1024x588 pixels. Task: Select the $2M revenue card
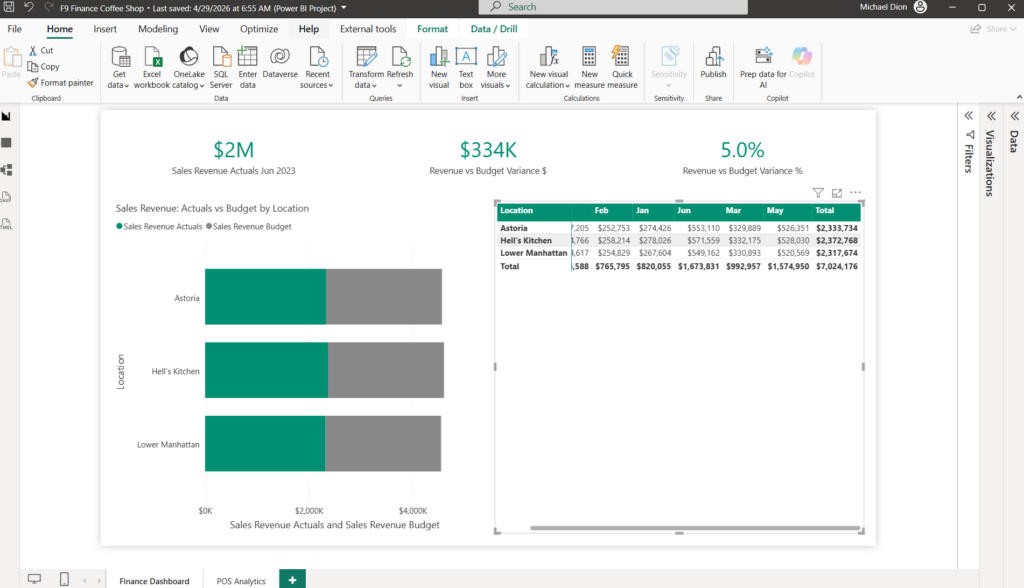[233, 158]
